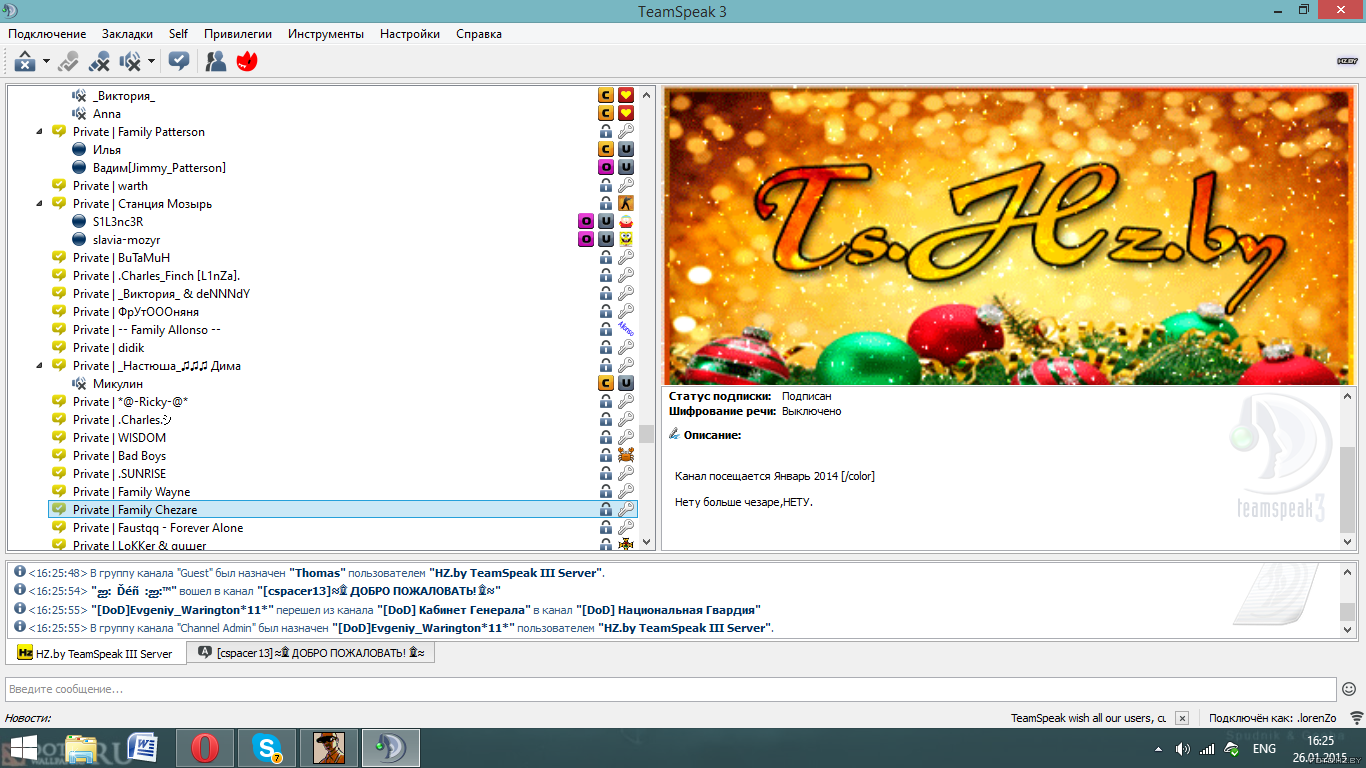Viewport: 1366px width, 768px height.
Task: Select user Микулин
Action: point(118,384)
